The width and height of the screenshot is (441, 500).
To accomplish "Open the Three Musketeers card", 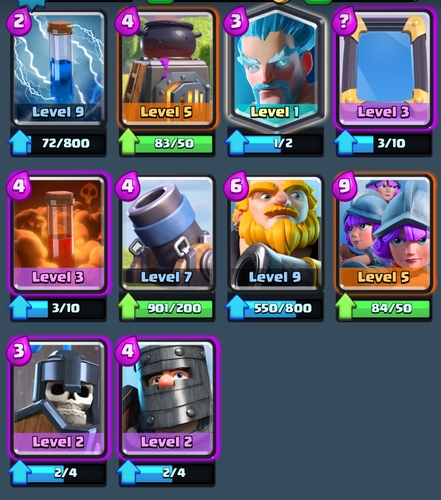I will click(x=384, y=233).
